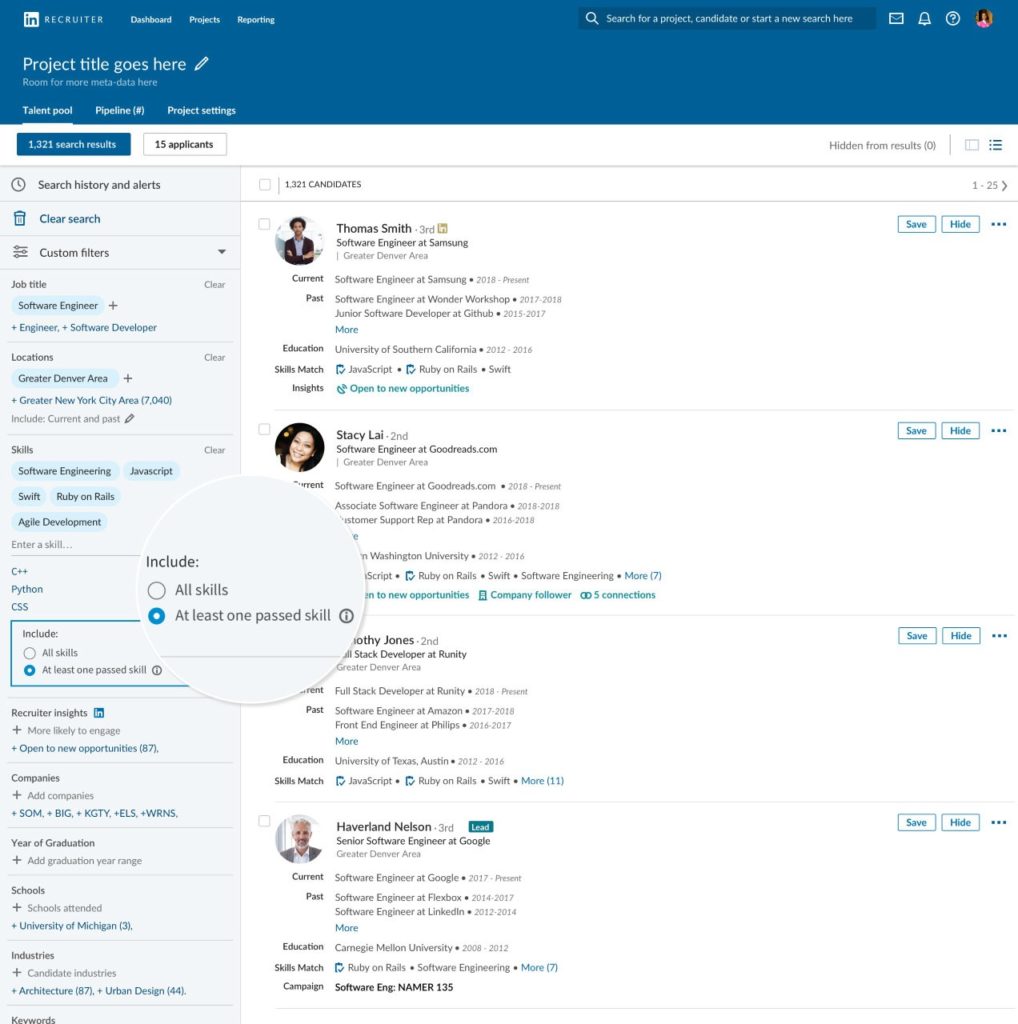Switch to the Talent pool tab

[x=48, y=110]
